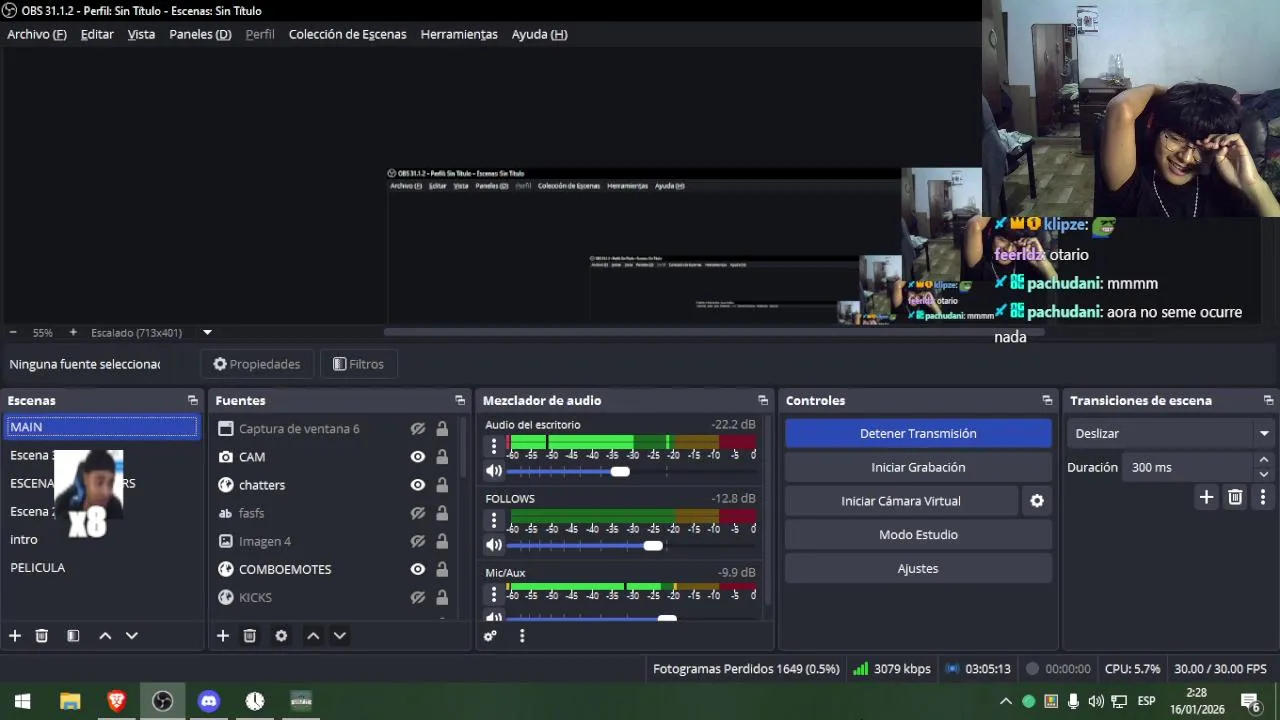
Task: Open source properties gear in Fuentes toolbar
Action: tap(281, 635)
